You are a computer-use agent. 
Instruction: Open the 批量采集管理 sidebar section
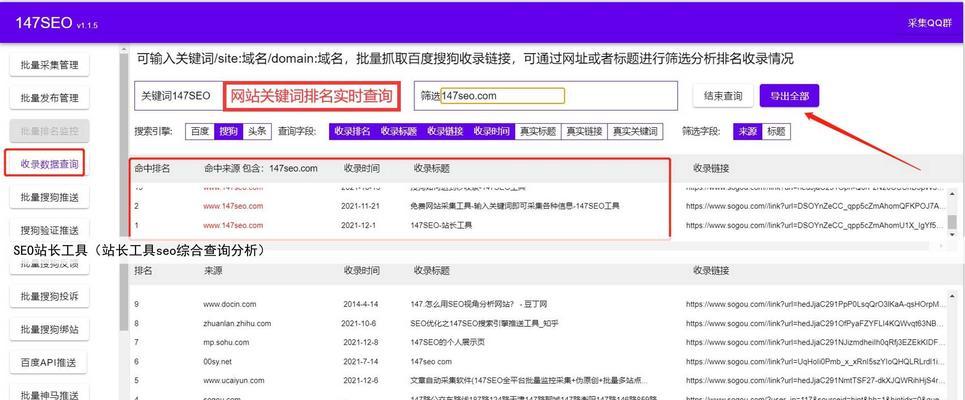[x=50, y=65]
